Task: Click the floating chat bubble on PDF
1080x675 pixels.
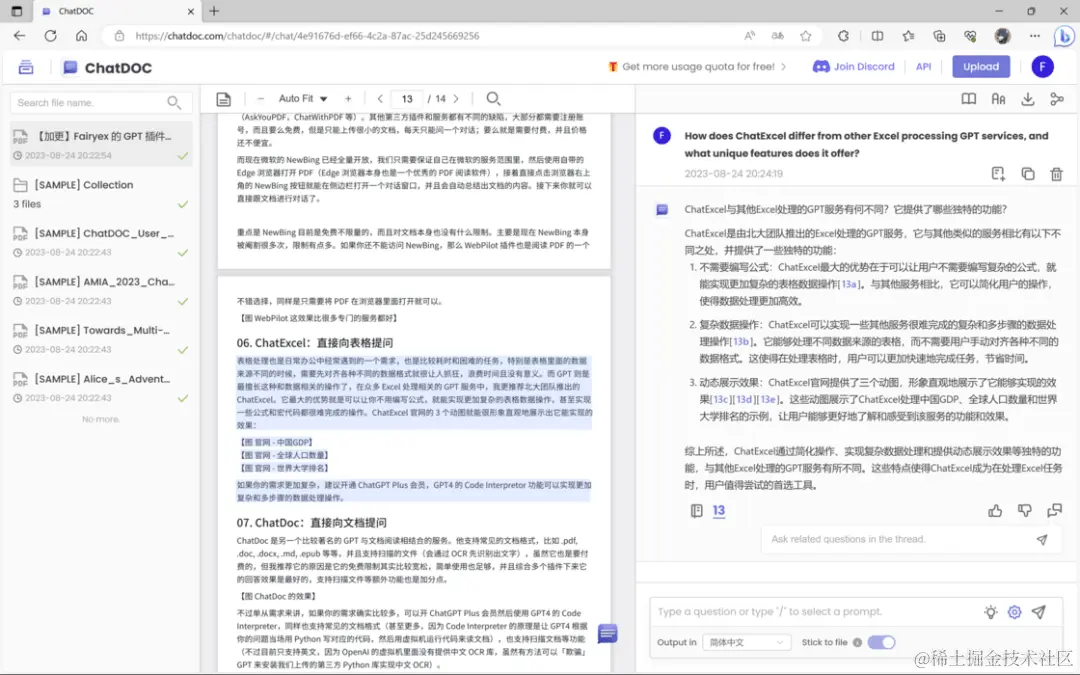Action: pos(608,633)
